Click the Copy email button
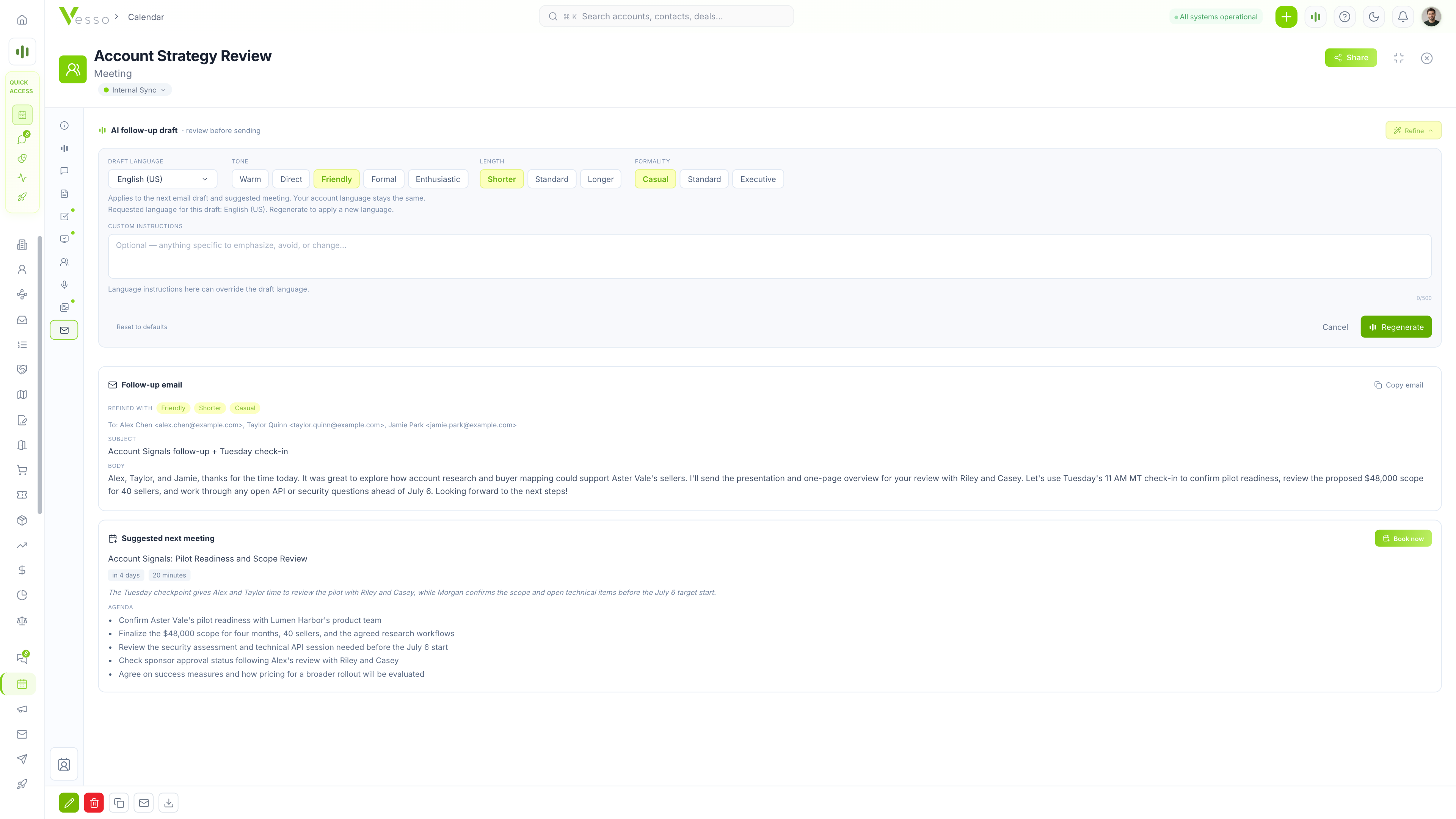 tap(1398, 385)
